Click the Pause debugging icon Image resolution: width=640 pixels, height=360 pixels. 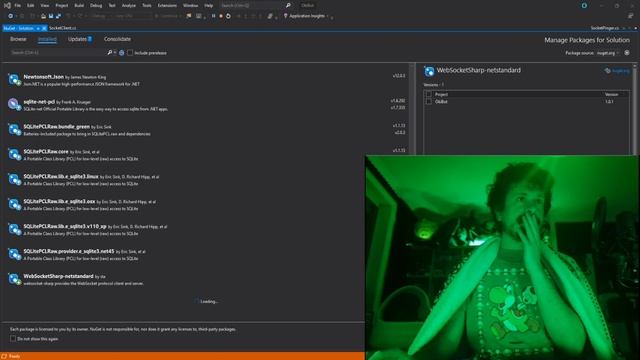213,16
